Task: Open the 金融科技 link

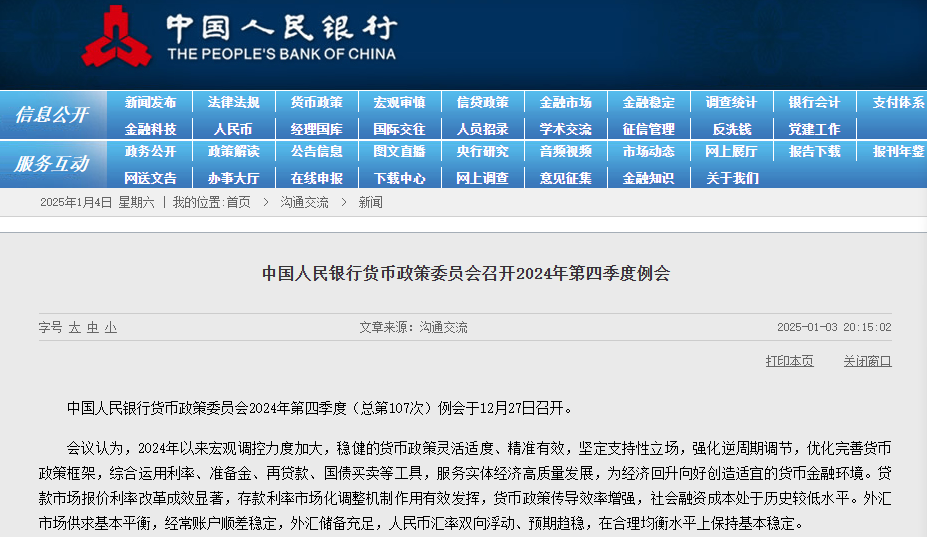Action: tap(150, 129)
